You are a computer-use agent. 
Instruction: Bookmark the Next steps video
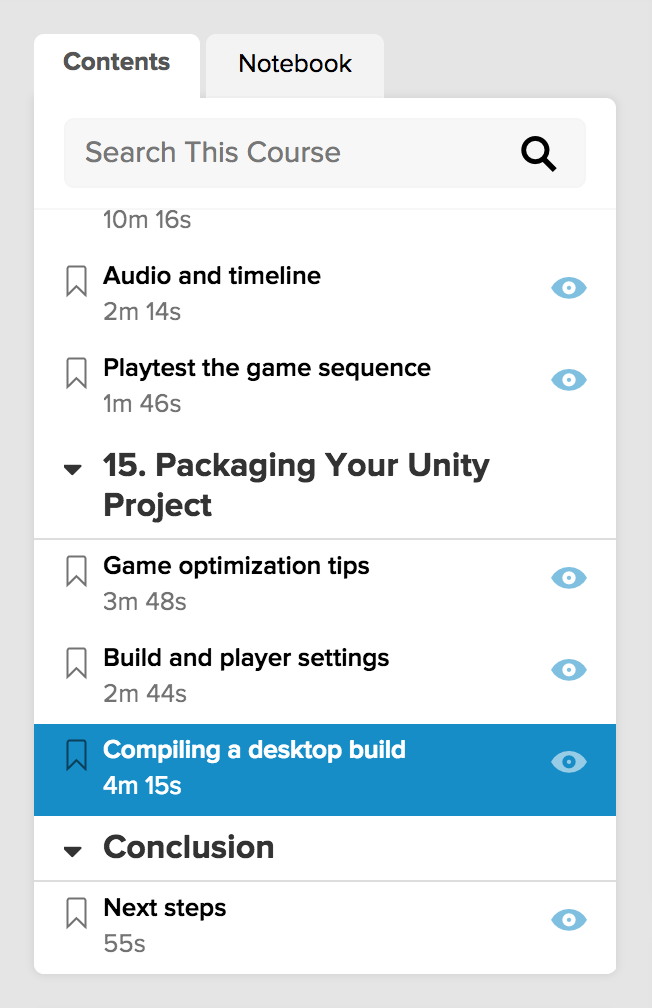point(77,913)
